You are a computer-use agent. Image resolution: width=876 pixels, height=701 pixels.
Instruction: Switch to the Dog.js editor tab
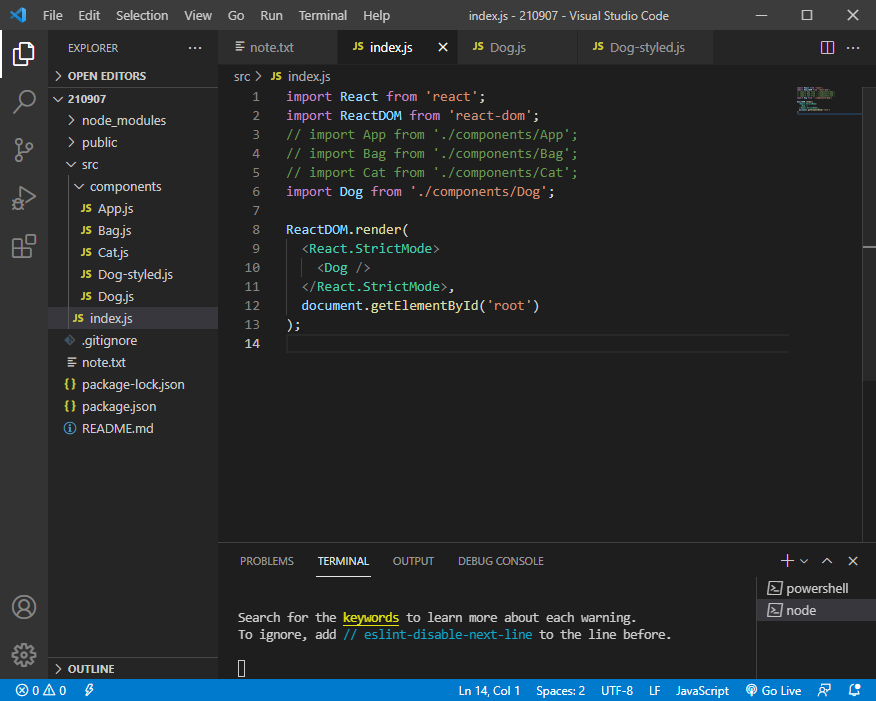tap(517, 47)
